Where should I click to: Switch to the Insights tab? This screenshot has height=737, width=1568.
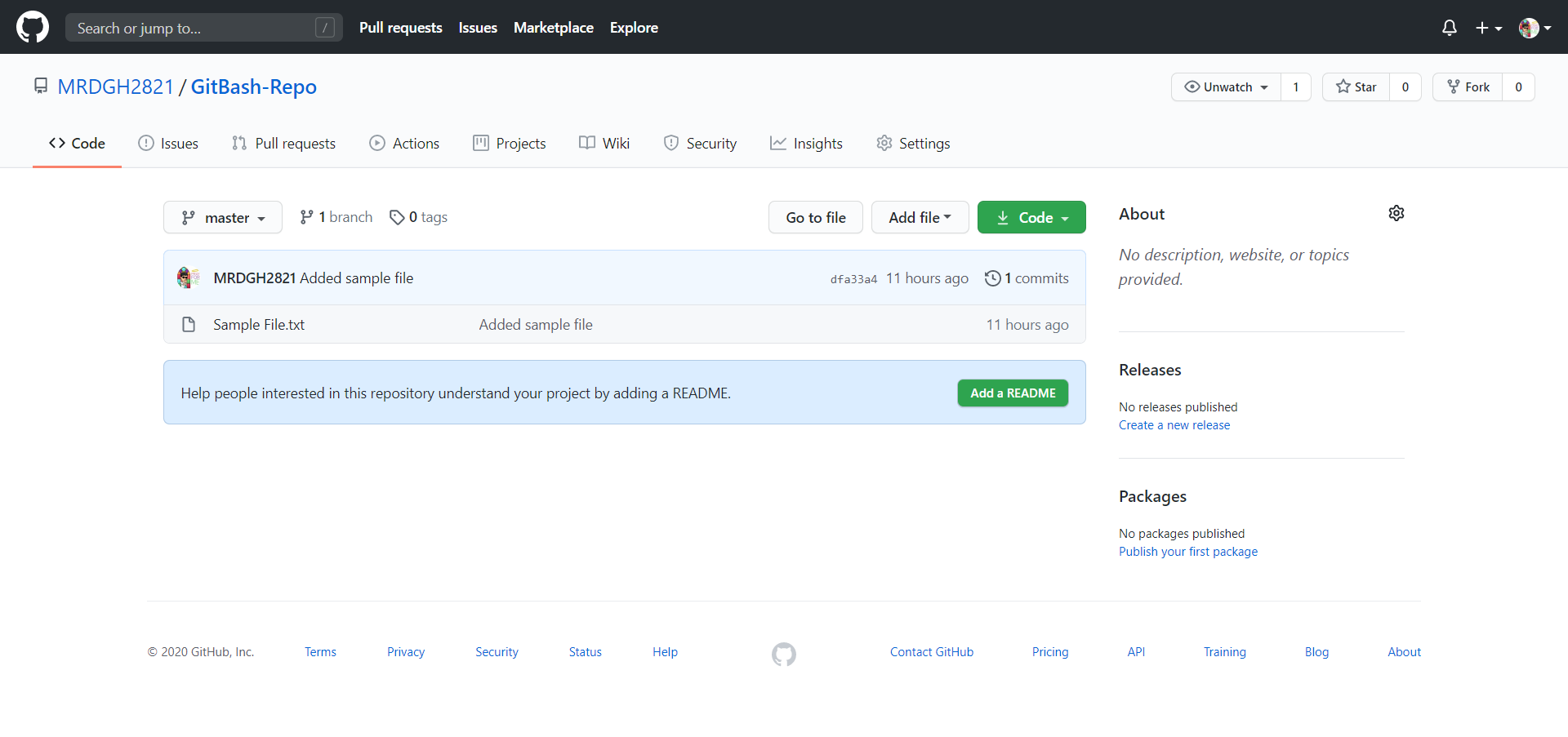point(806,144)
